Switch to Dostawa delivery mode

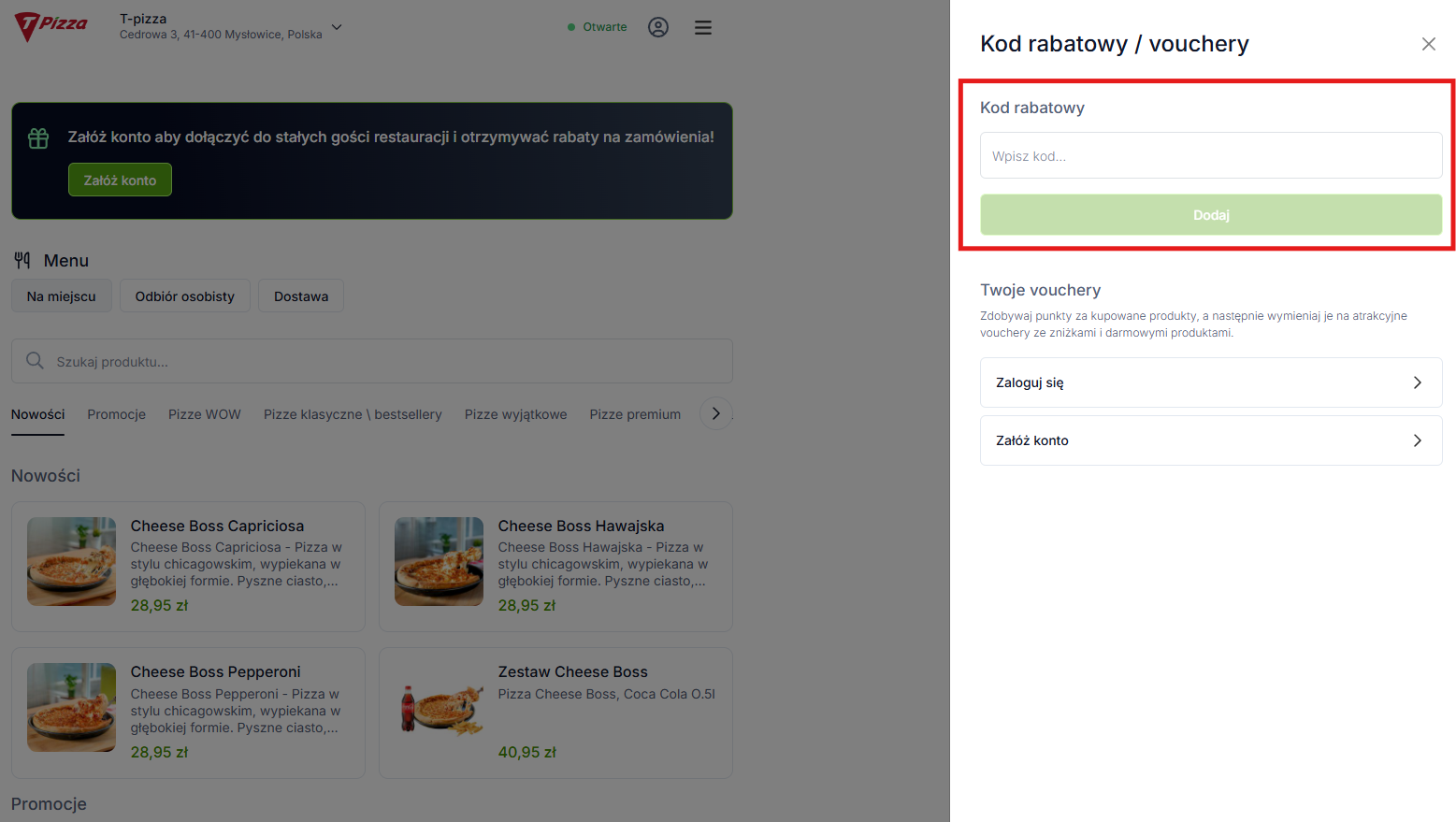coord(301,296)
